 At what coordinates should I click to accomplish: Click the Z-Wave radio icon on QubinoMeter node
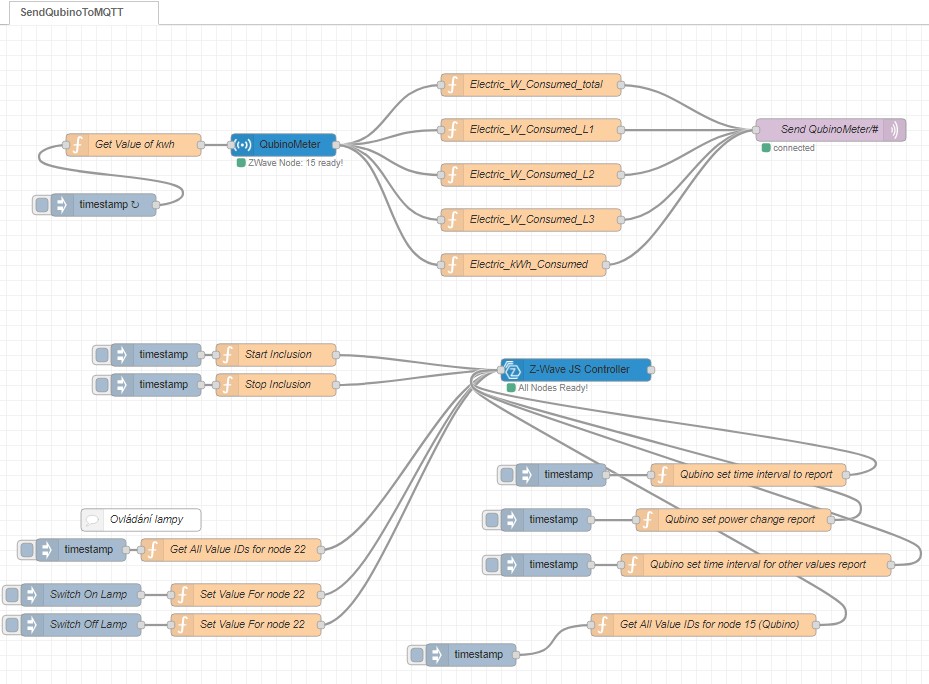tap(242, 145)
